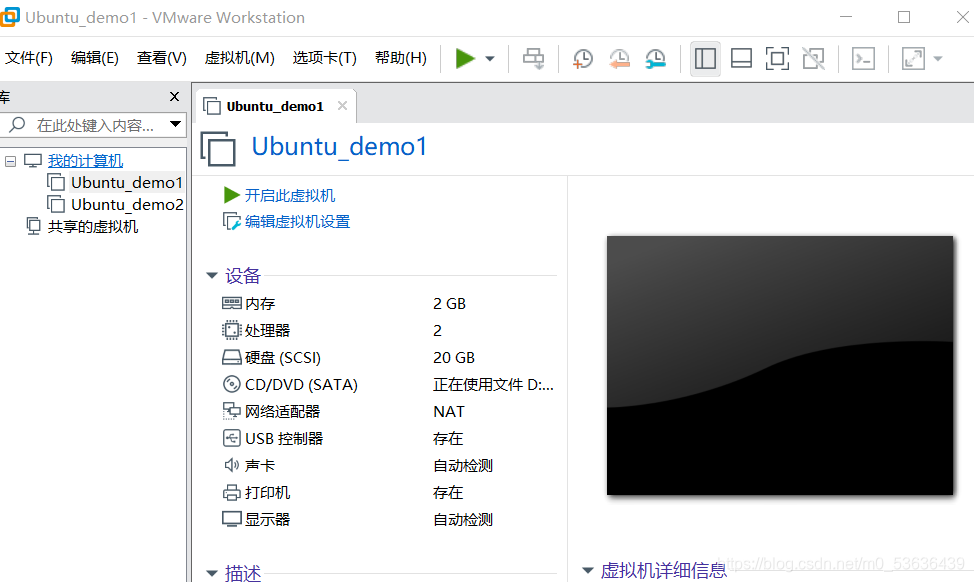This screenshot has width=974, height=582.
Task: Click the NAT 网络适配器 device icon
Action: [x=232, y=411]
